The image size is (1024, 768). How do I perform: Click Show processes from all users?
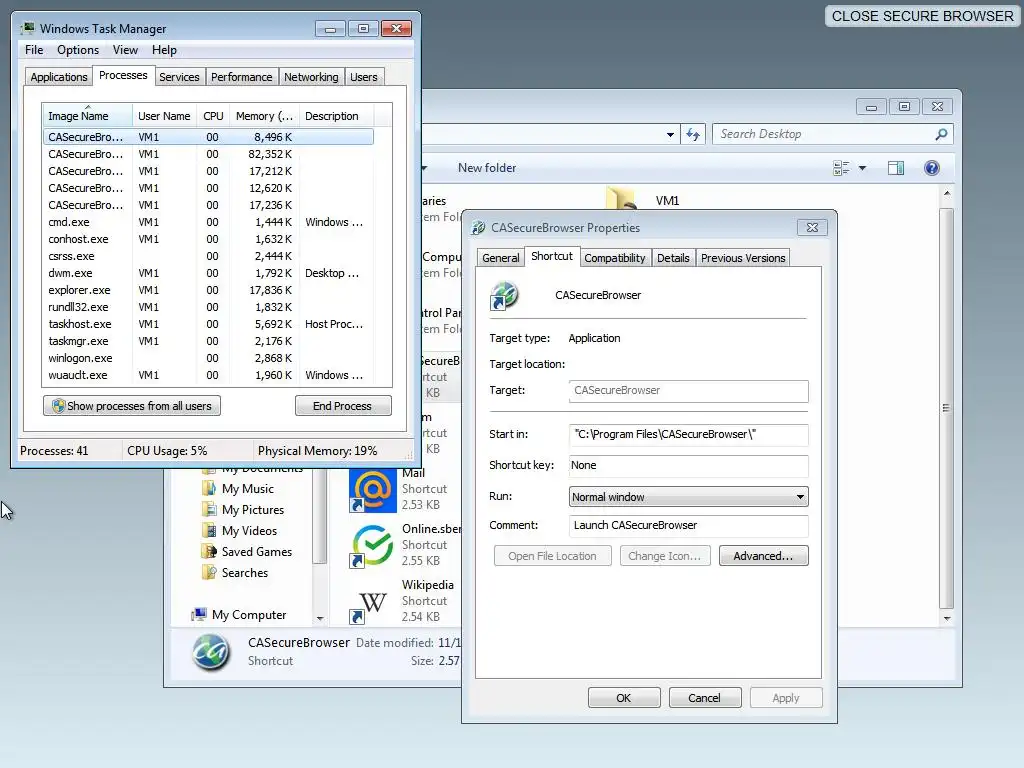[x=132, y=406]
